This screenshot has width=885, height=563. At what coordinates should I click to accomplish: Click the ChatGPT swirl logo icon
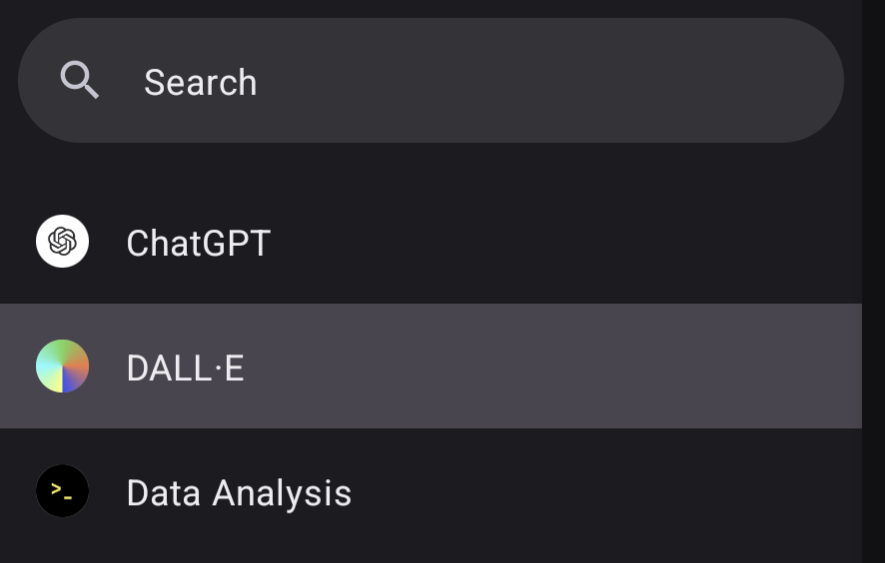[62, 242]
